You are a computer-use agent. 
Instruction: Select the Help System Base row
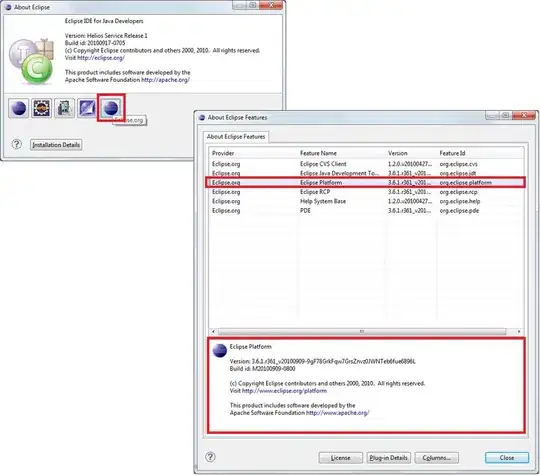tap(366, 201)
